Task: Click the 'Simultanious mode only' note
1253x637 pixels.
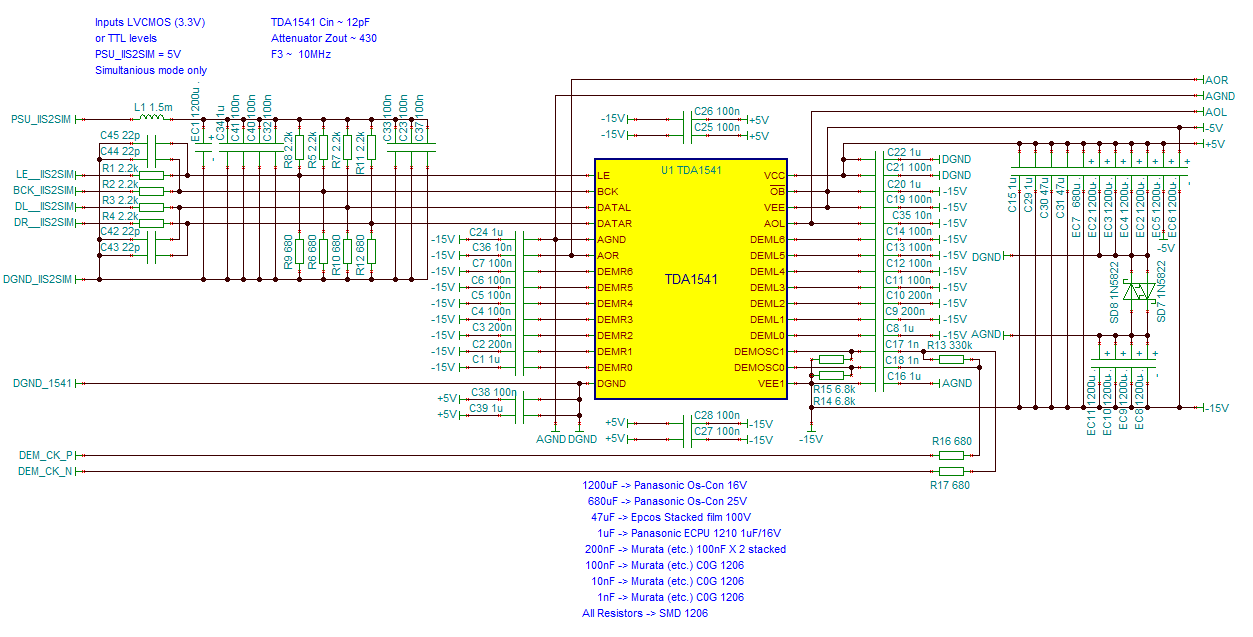Action: point(151,70)
